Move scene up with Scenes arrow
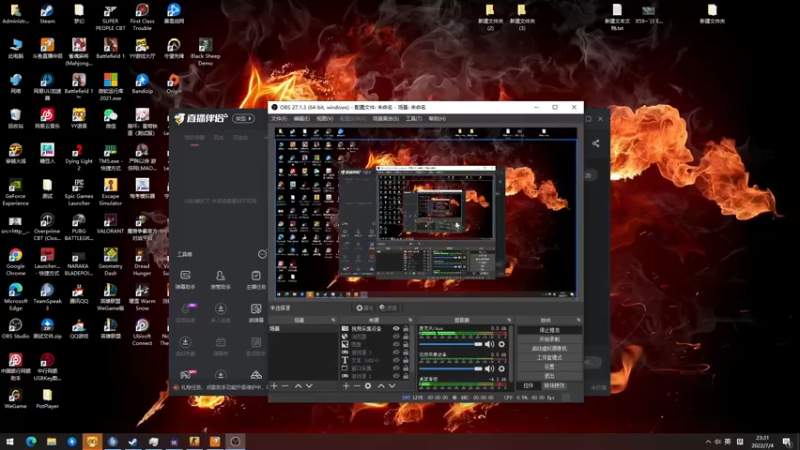 [298, 386]
